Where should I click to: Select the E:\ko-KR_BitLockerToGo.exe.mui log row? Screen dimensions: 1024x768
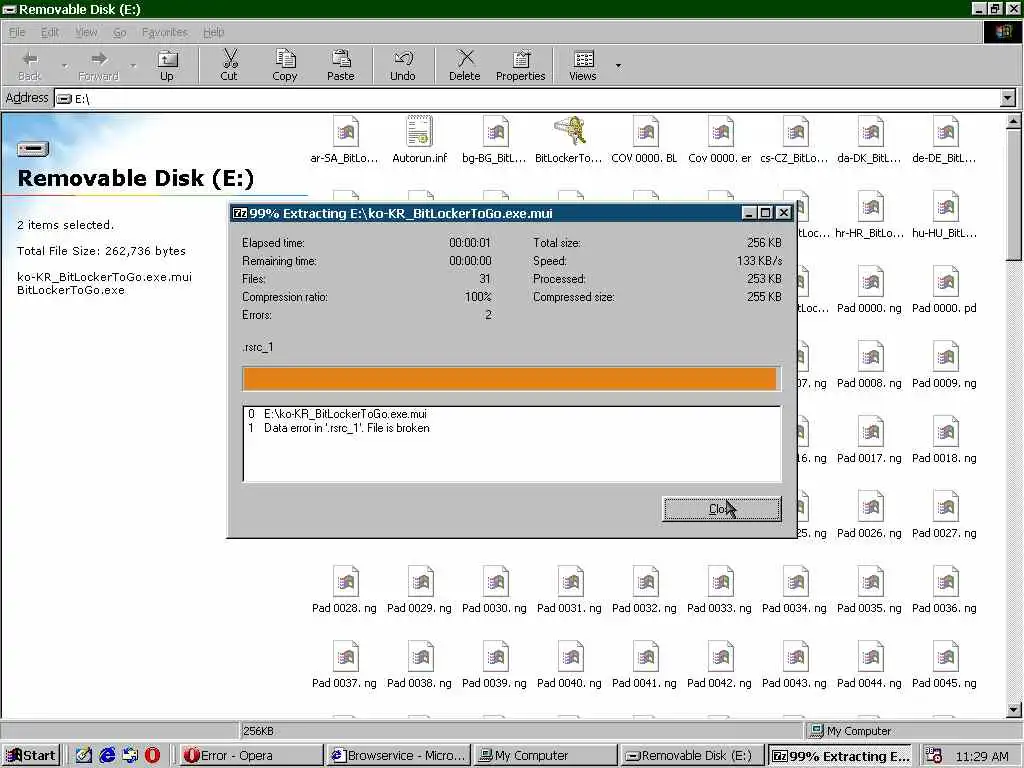(x=511, y=414)
